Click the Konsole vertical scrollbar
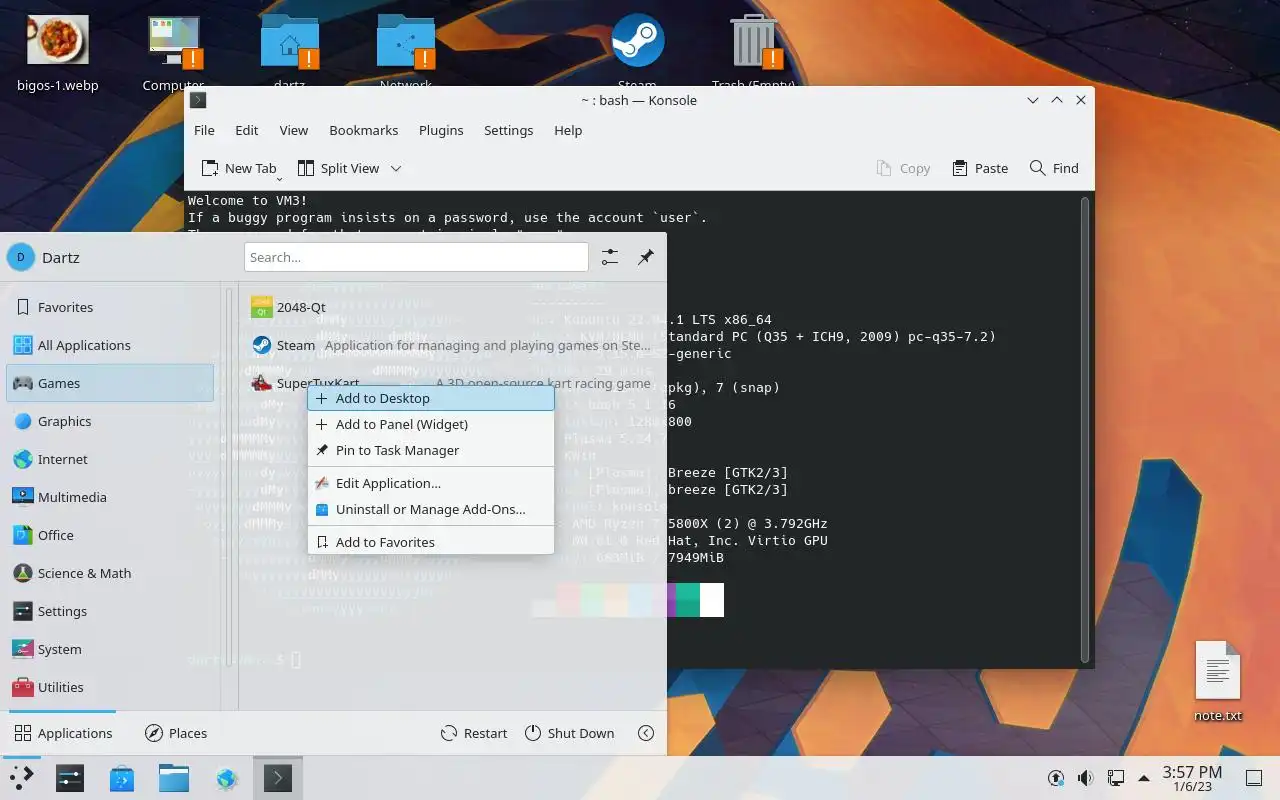 [1084, 430]
